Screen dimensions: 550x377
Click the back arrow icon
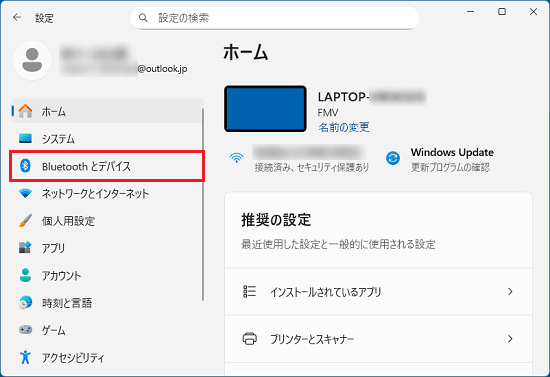click(x=17, y=17)
